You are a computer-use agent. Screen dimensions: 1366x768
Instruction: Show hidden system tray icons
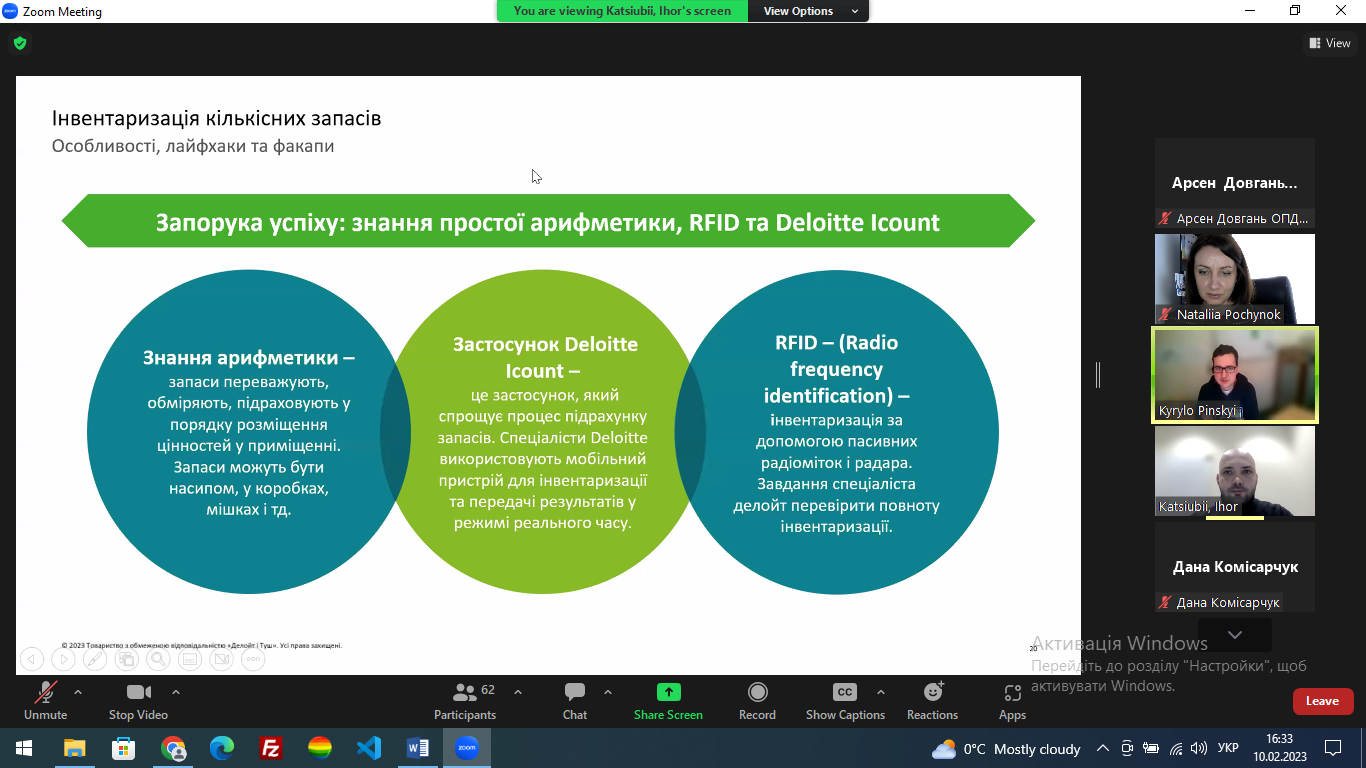click(x=1103, y=748)
